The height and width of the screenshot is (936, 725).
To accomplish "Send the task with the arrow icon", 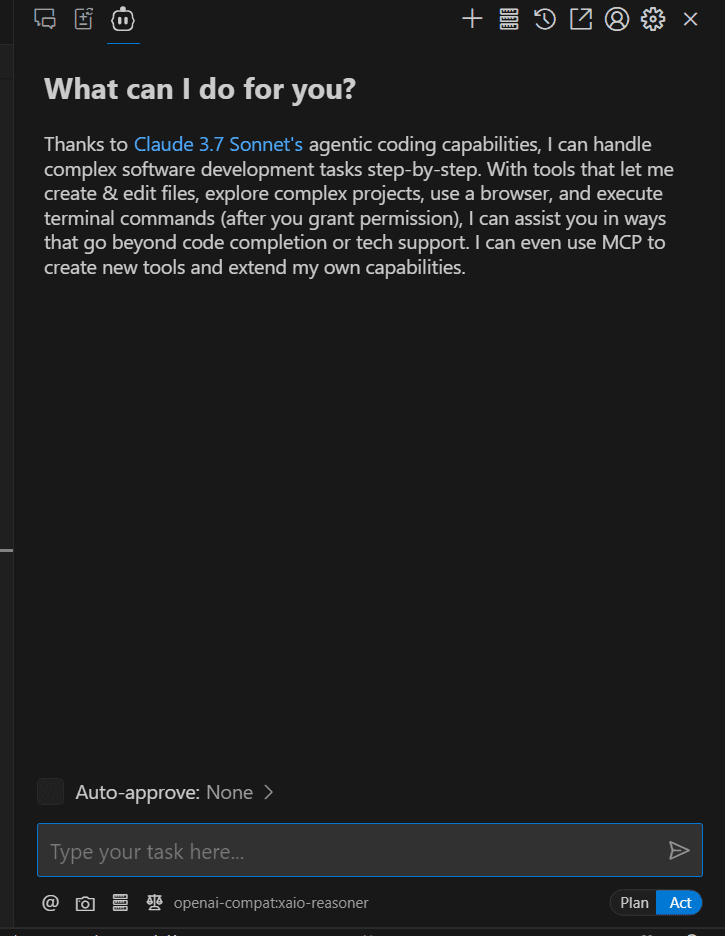I will point(679,851).
